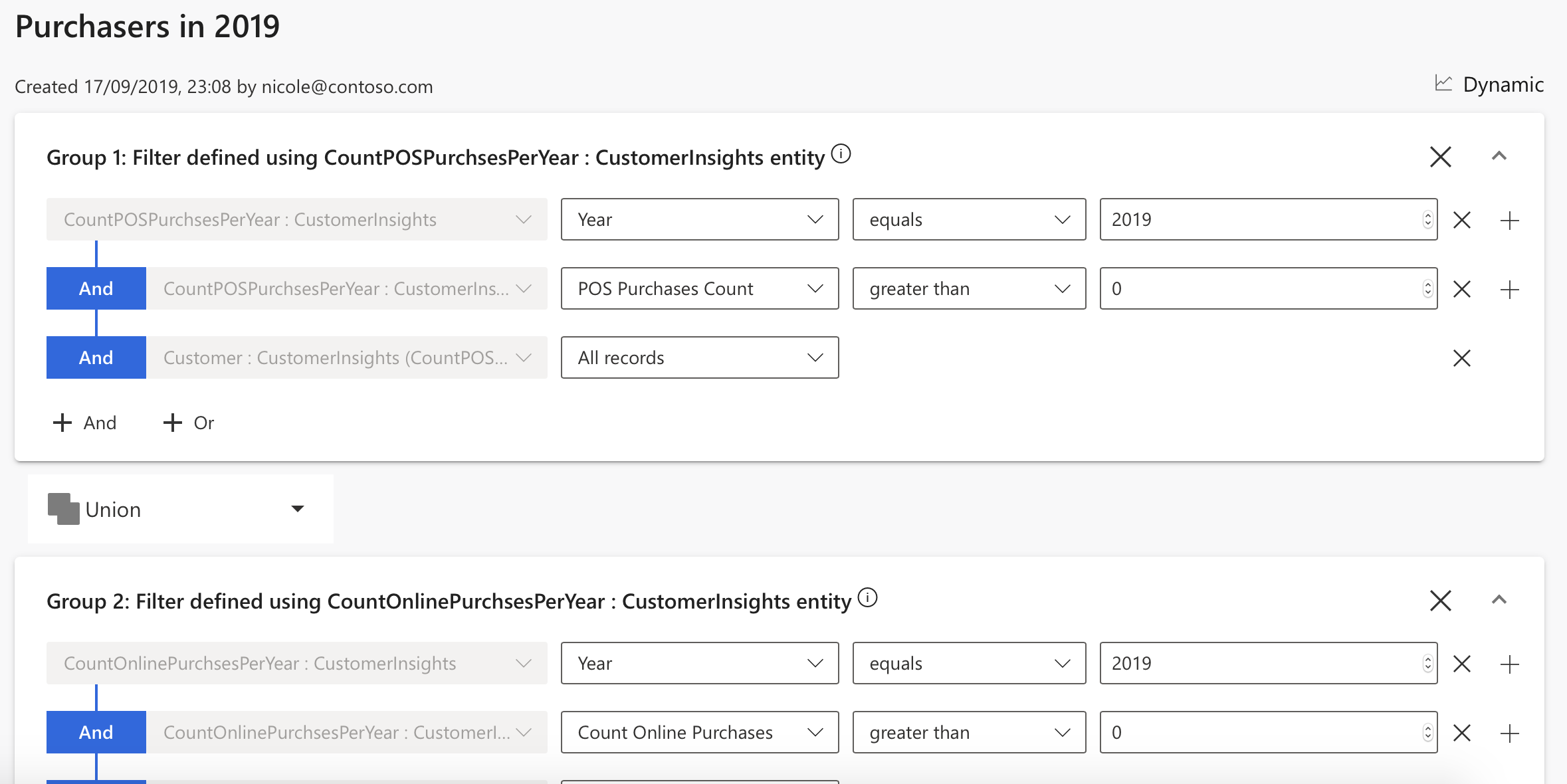Remove the Customer All records row
1567x784 pixels.
[x=1461, y=358]
